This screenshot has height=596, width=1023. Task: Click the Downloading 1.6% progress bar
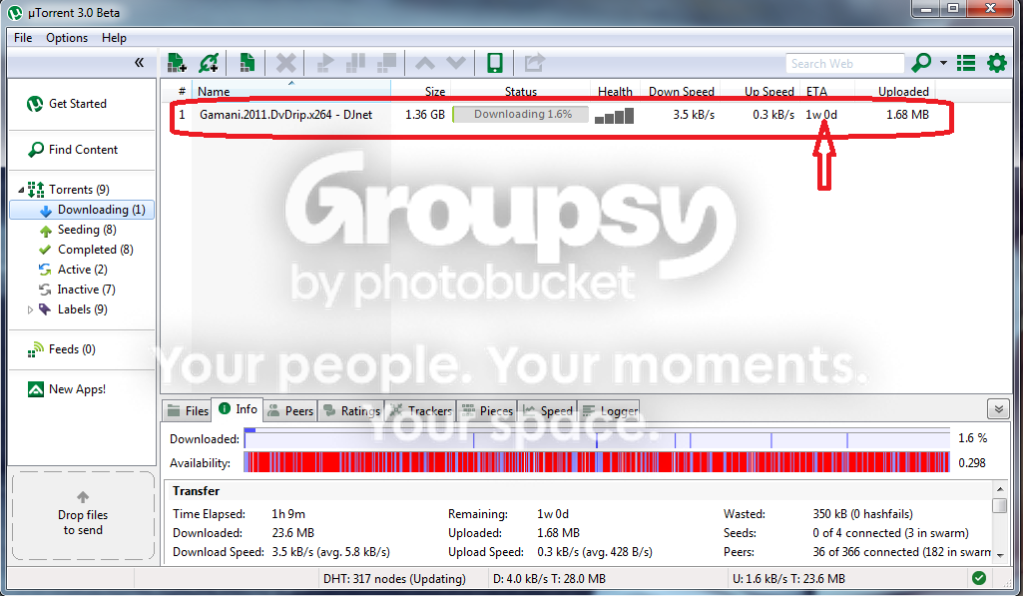pyautogui.click(x=521, y=115)
